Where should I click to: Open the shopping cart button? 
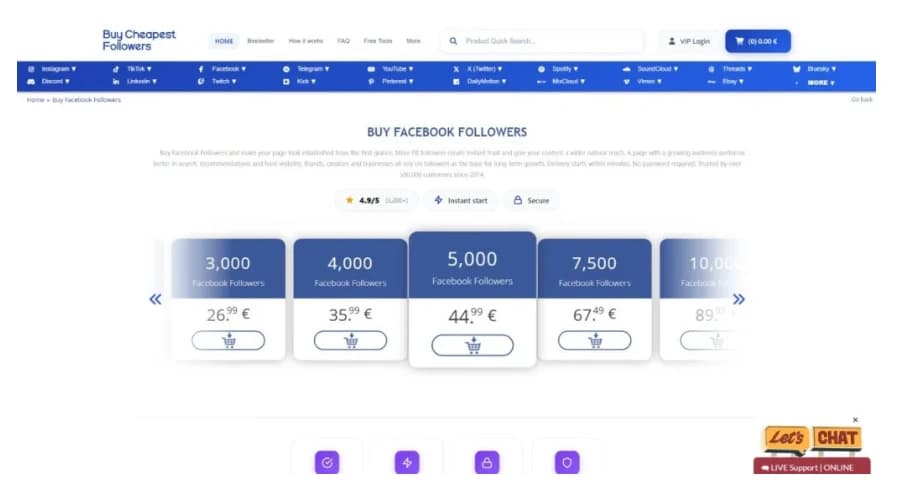pos(758,41)
